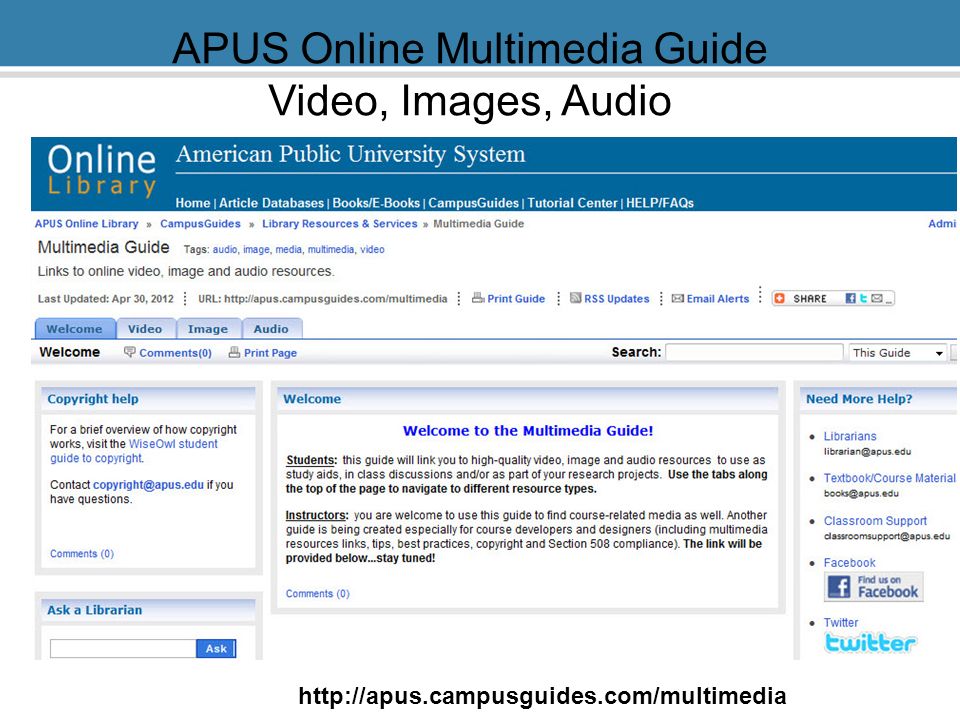Open Comments (0) in Welcome box
960x720 pixels.
pos(318,593)
